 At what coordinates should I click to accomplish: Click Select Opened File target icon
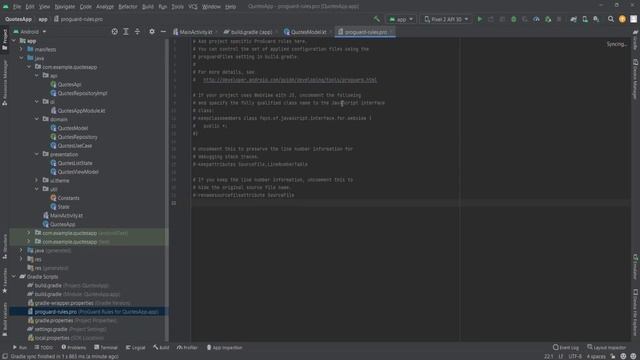[x=114, y=31]
